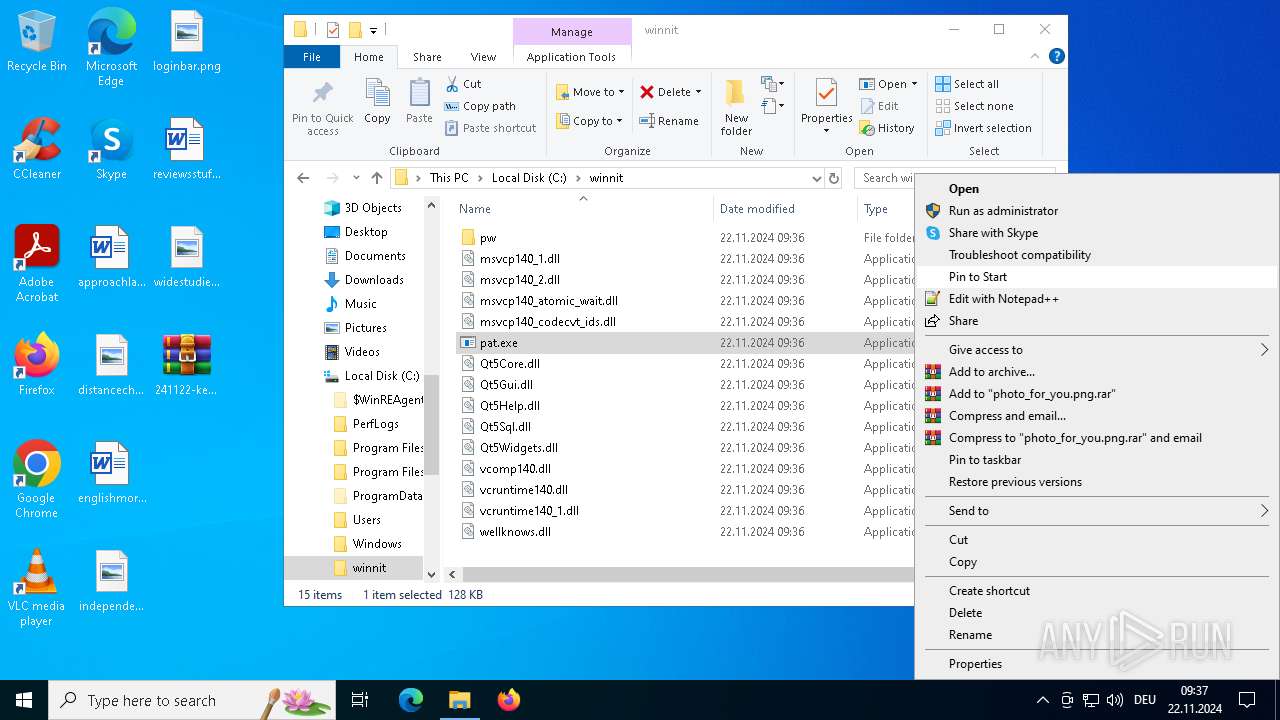The width and height of the screenshot is (1280, 720).
Task: Open the Windows Start menu
Action: tap(24, 700)
